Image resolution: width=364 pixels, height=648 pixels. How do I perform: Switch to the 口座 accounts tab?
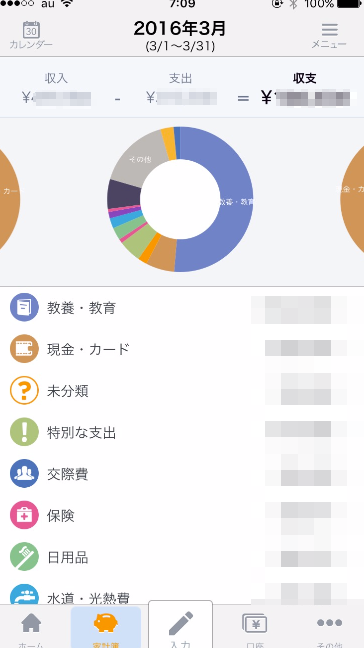pyautogui.click(x=255, y=627)
